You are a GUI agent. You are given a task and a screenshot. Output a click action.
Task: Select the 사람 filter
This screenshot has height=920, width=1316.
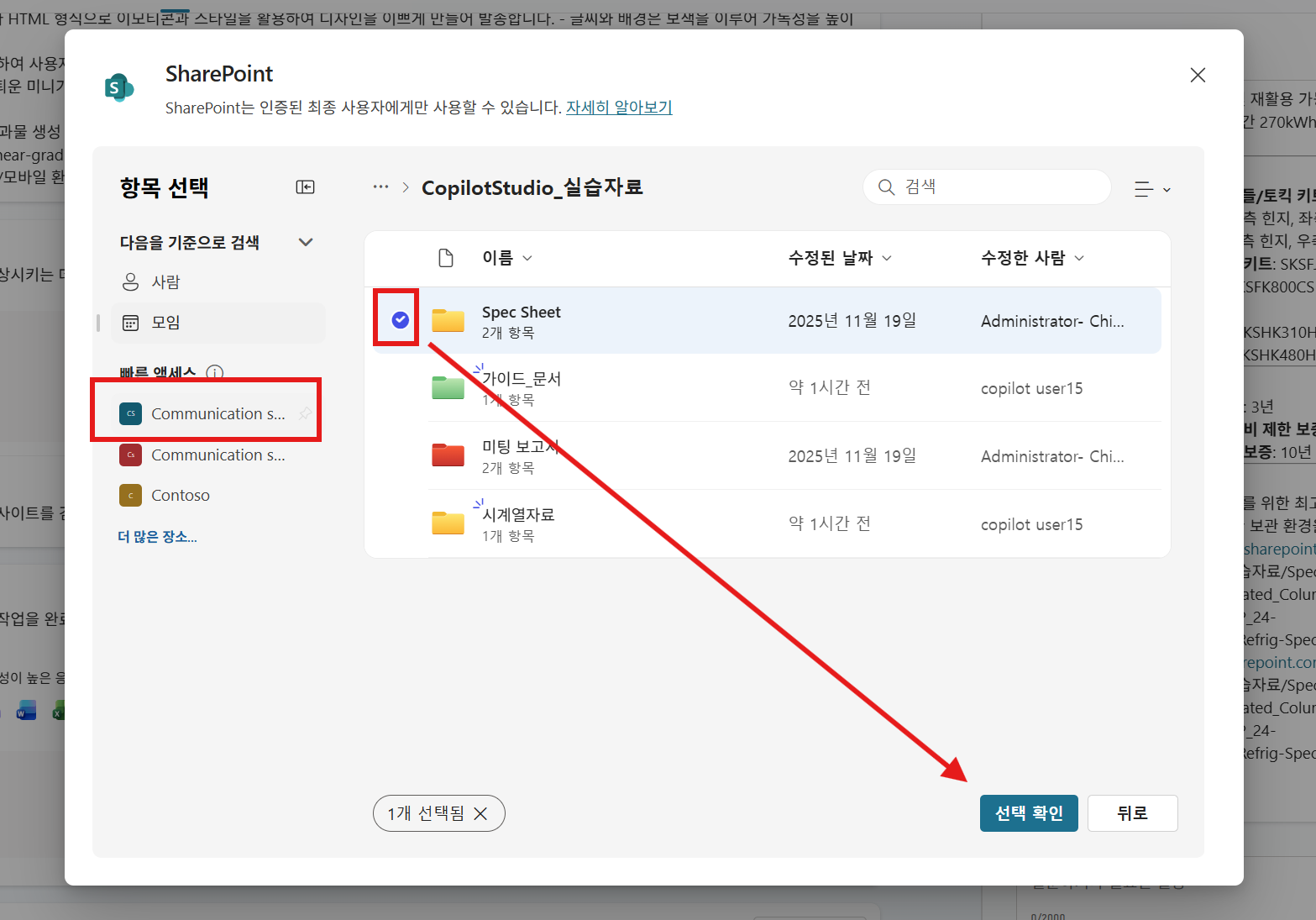click(218, 281)
